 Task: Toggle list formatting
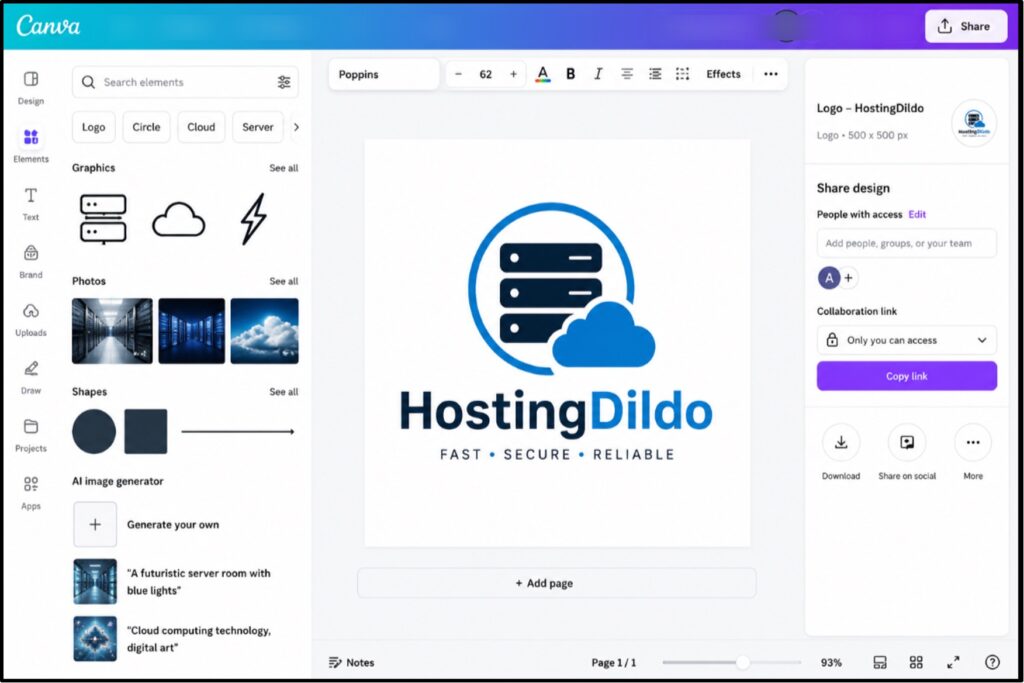coord(655,74)
